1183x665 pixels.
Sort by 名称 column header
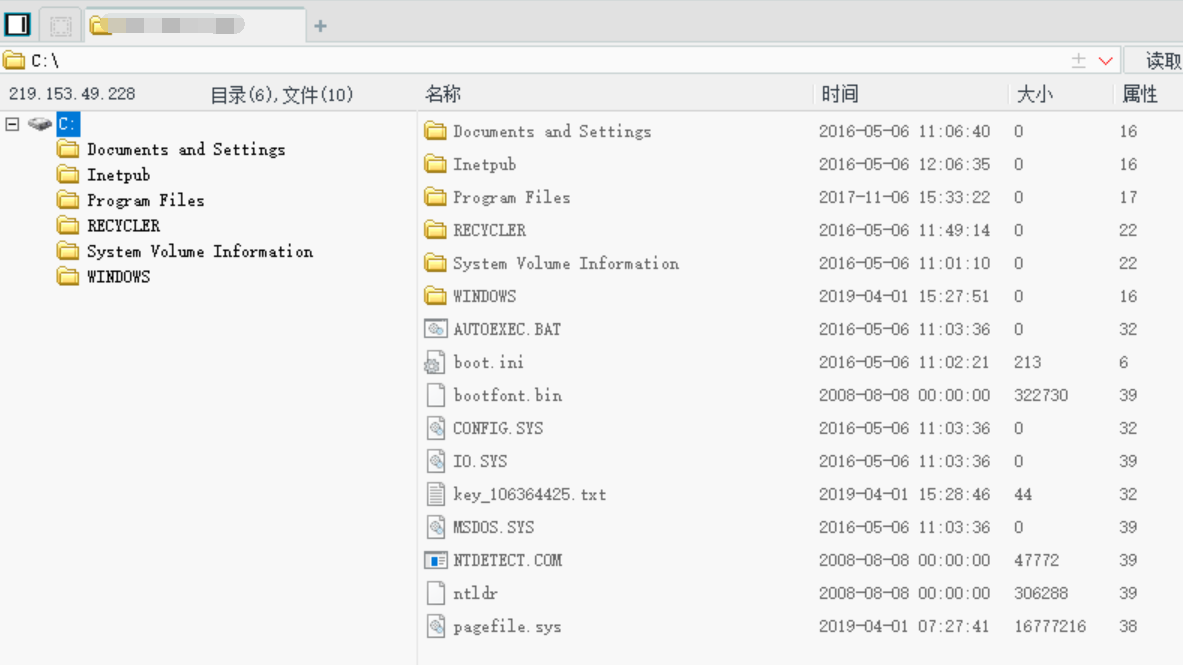tap(443, 94)
